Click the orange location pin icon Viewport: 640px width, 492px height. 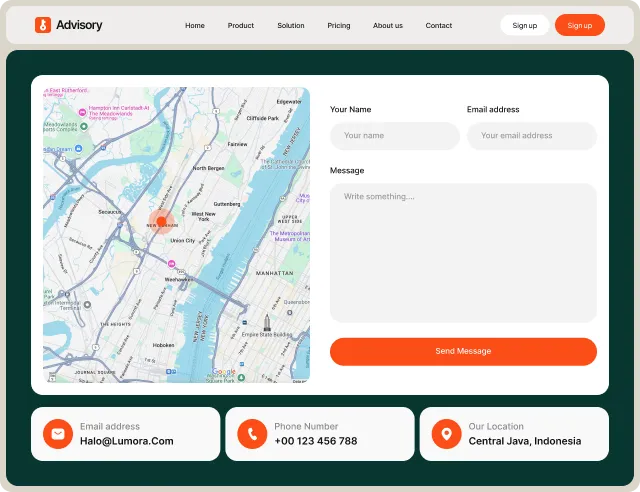[x=447, y=434]
